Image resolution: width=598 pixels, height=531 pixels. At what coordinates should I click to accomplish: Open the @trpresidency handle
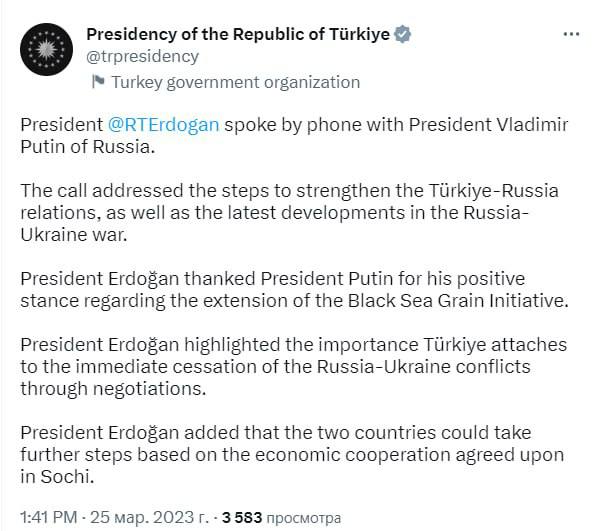(143, 56)
